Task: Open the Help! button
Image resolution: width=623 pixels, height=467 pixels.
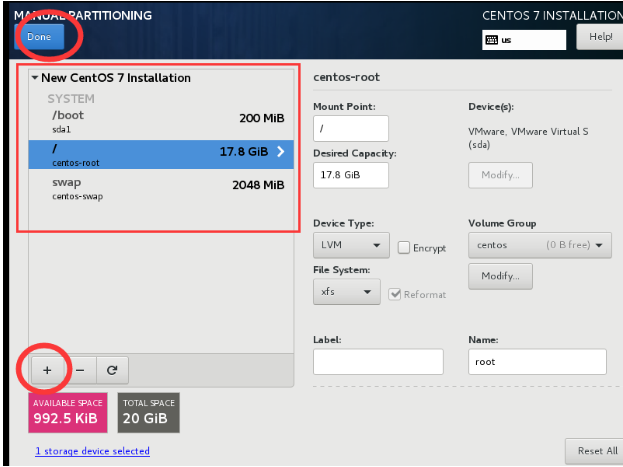Action: pyautogui.click(x=600, y=37)
